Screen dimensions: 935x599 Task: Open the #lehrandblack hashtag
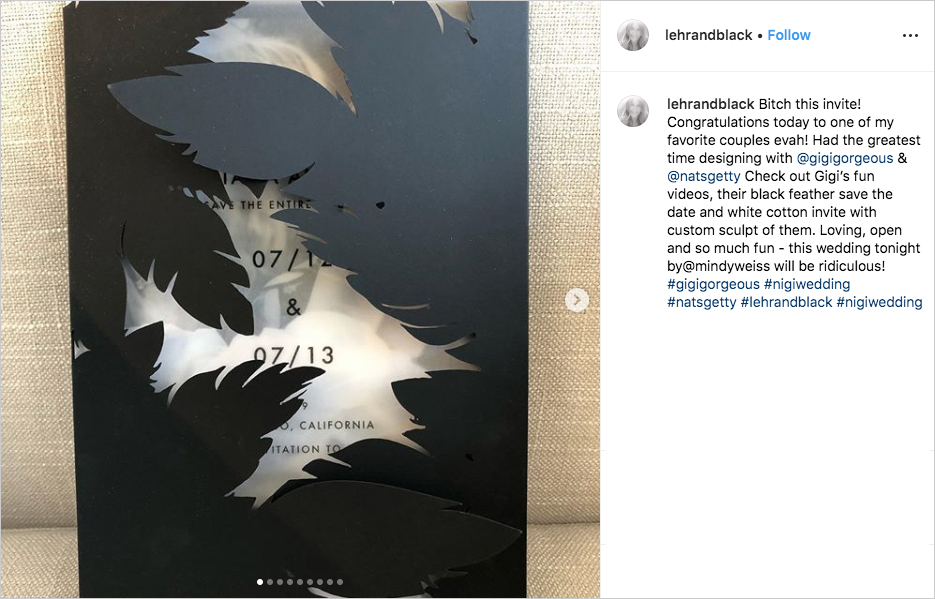786,302
